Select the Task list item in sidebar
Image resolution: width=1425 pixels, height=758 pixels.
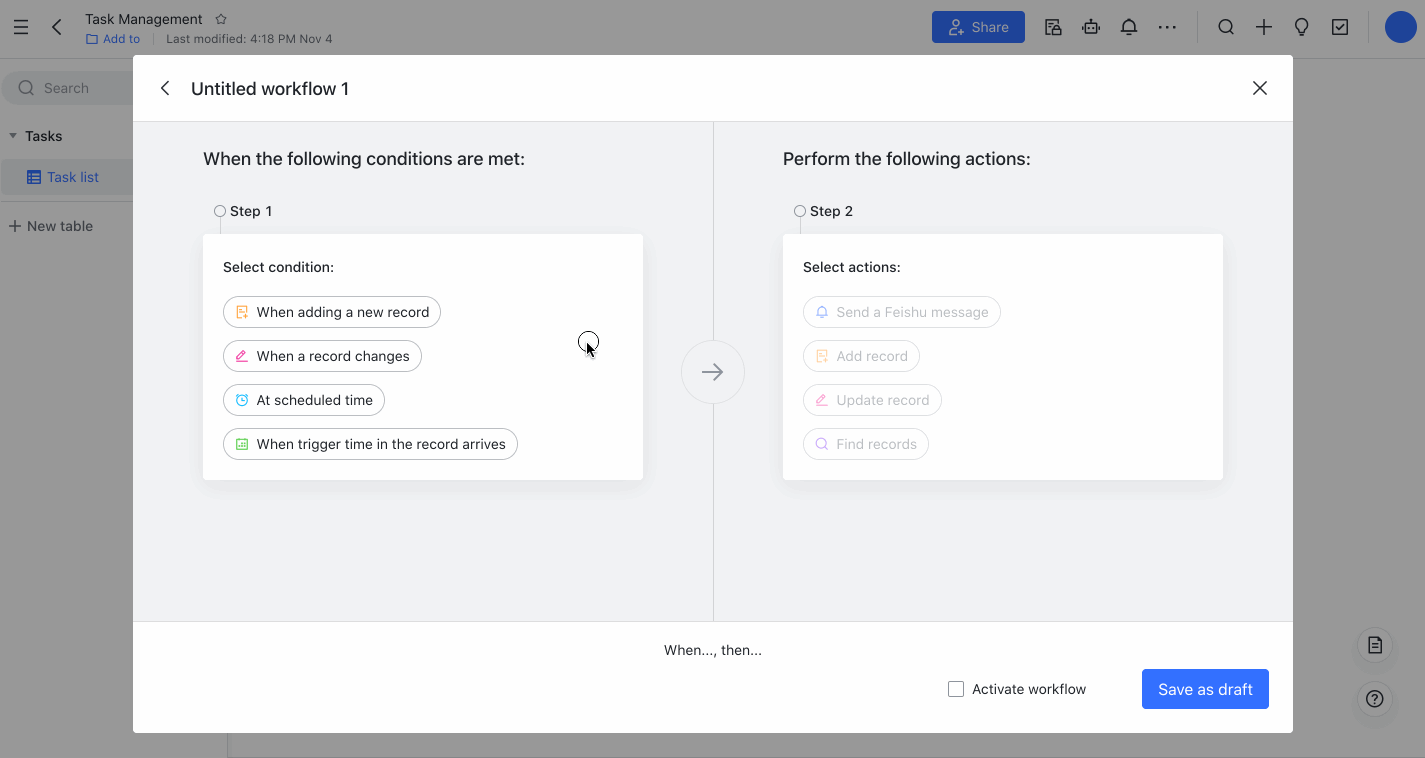(x=71, y=176)
